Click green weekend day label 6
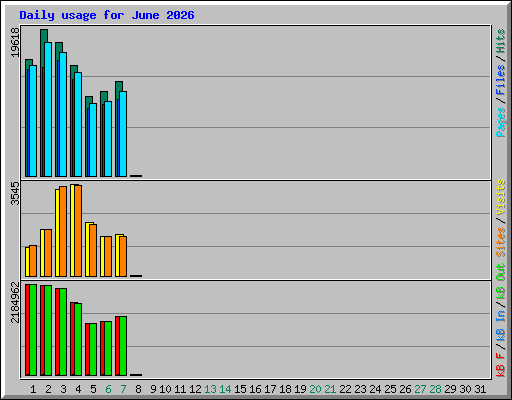512x400 pixels. click(108, 389)
